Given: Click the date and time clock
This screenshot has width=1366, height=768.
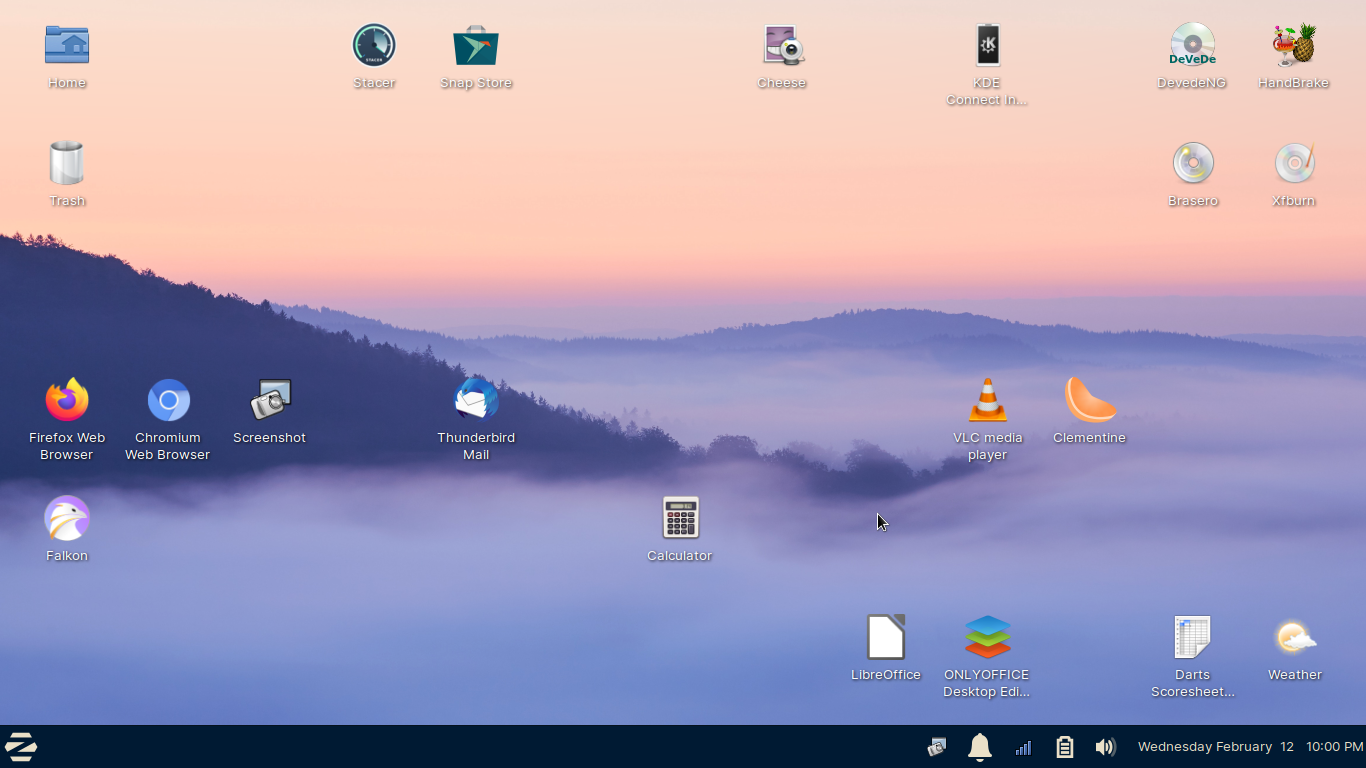Looking at the screenshot, I should [x=1250, y=747].
